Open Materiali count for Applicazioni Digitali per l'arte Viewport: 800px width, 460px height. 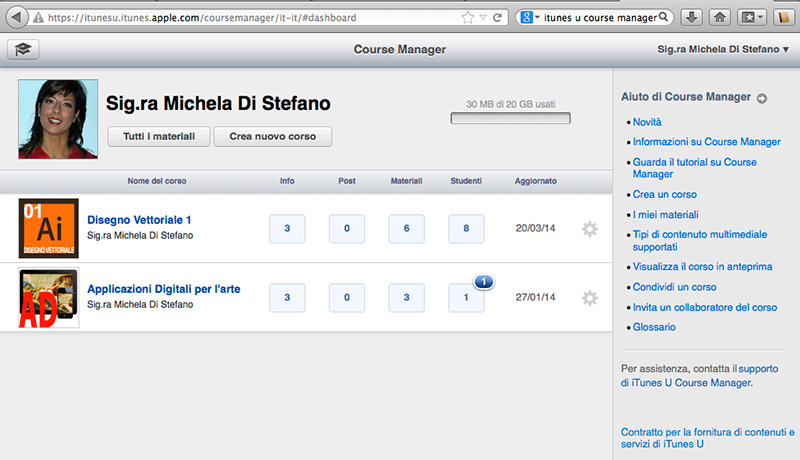407,297
